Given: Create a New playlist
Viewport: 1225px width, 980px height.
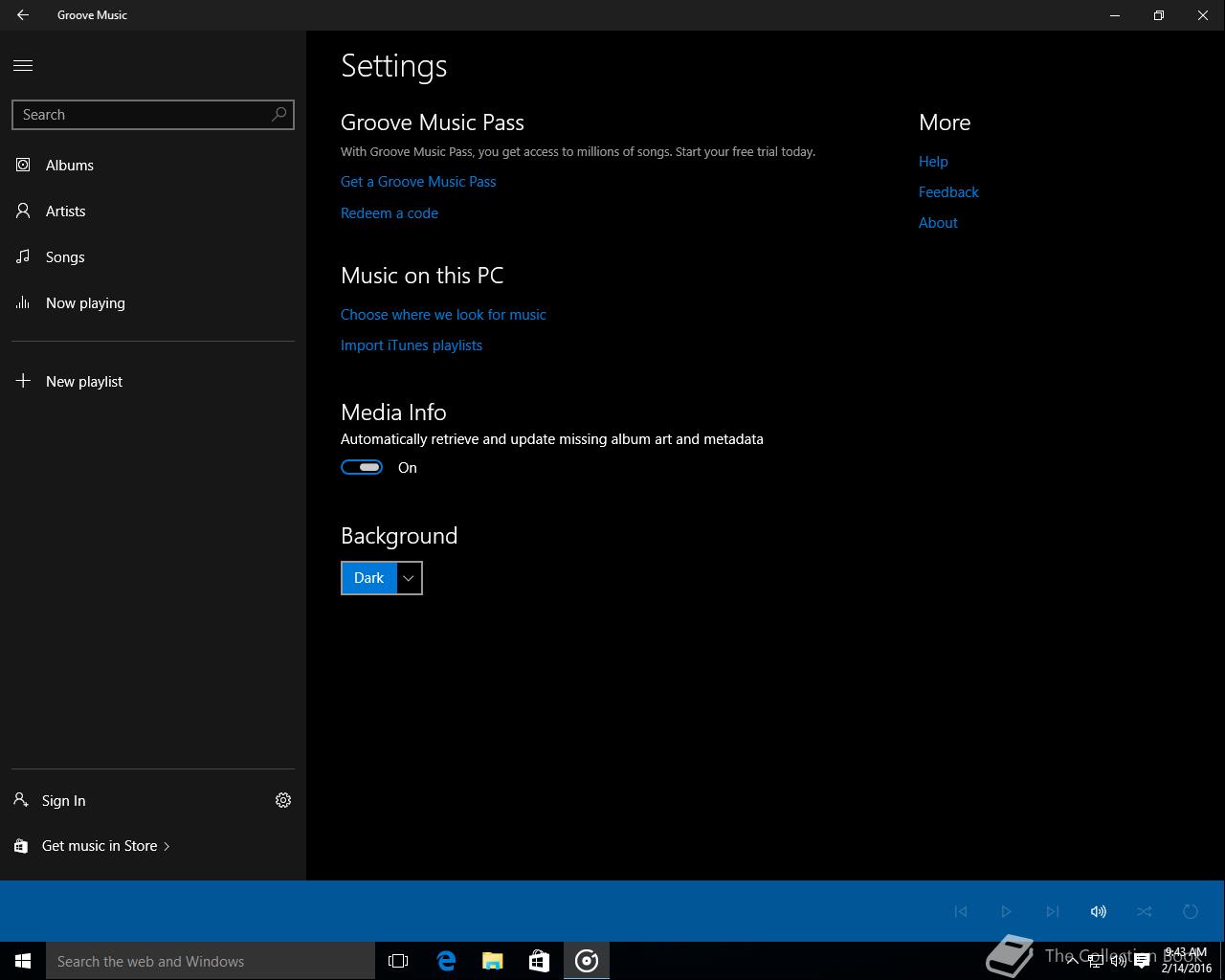Looking at the screenshot, I should click(153, 381).
